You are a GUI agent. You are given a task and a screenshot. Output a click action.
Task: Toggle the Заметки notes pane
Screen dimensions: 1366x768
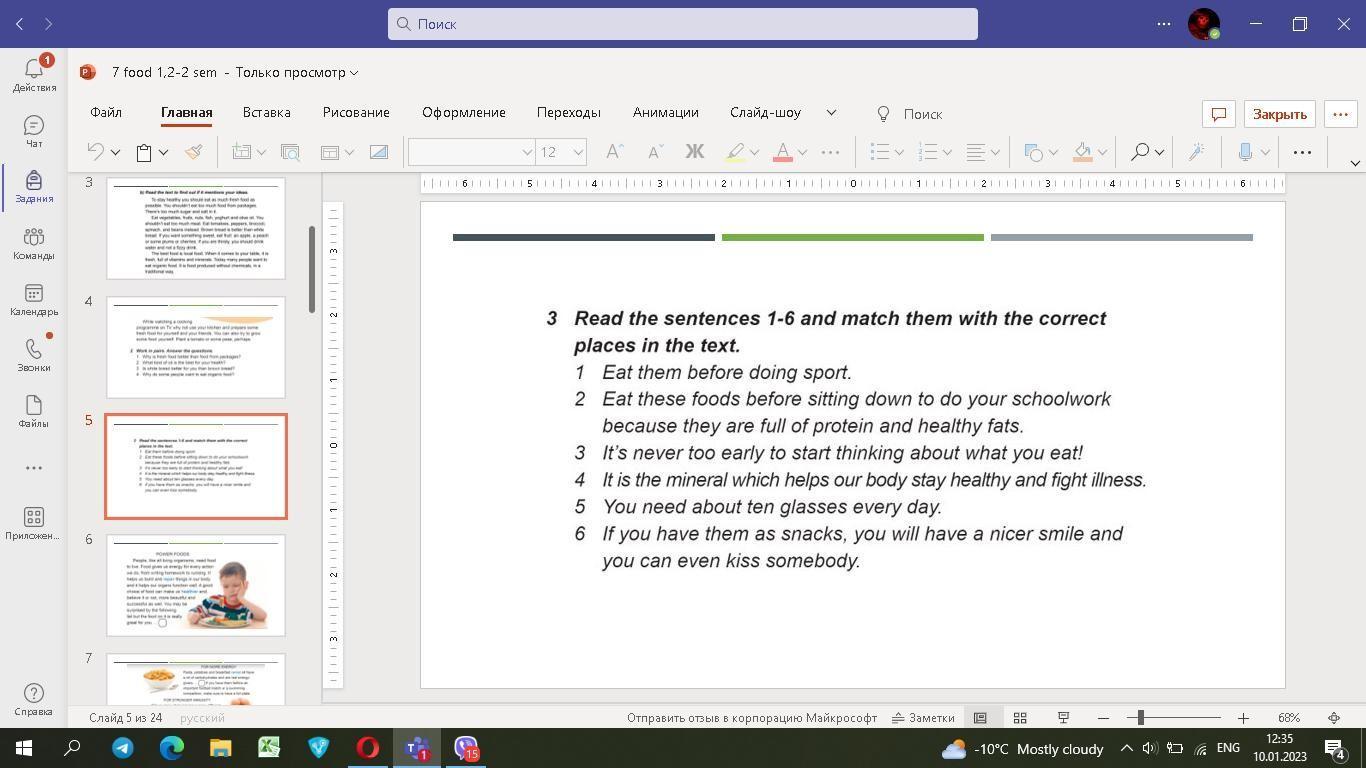coord(923,718)
